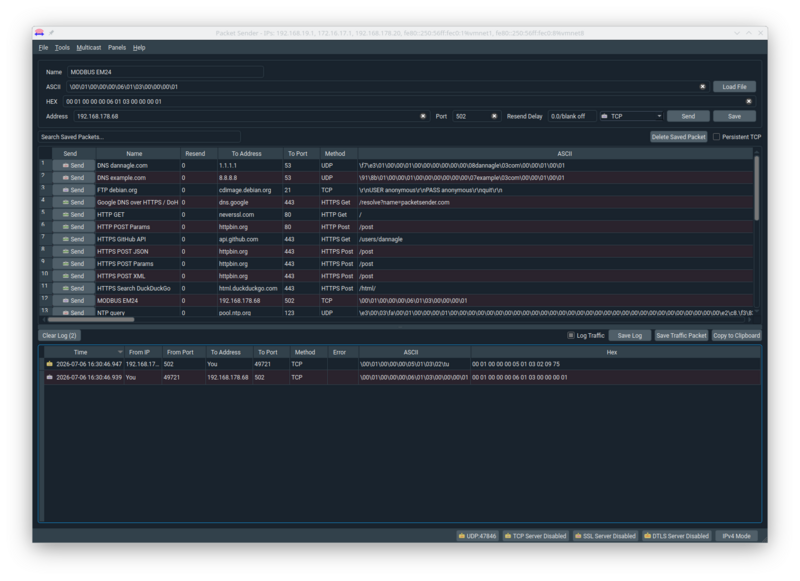The image size is (800, 581).
Task: Open the Tools menu
Action: [x=62, y=47]
